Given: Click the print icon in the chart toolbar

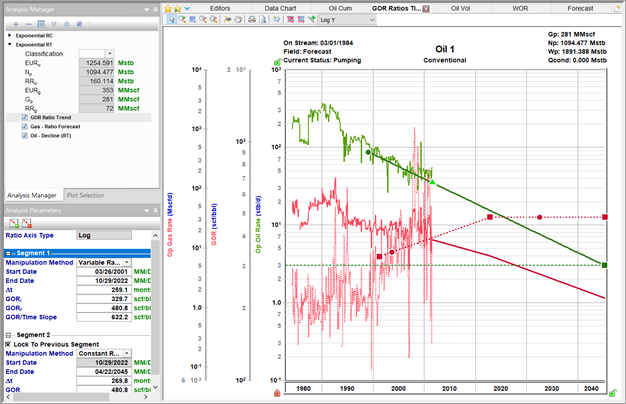Looking at the screenshot, I should [252, 19].
